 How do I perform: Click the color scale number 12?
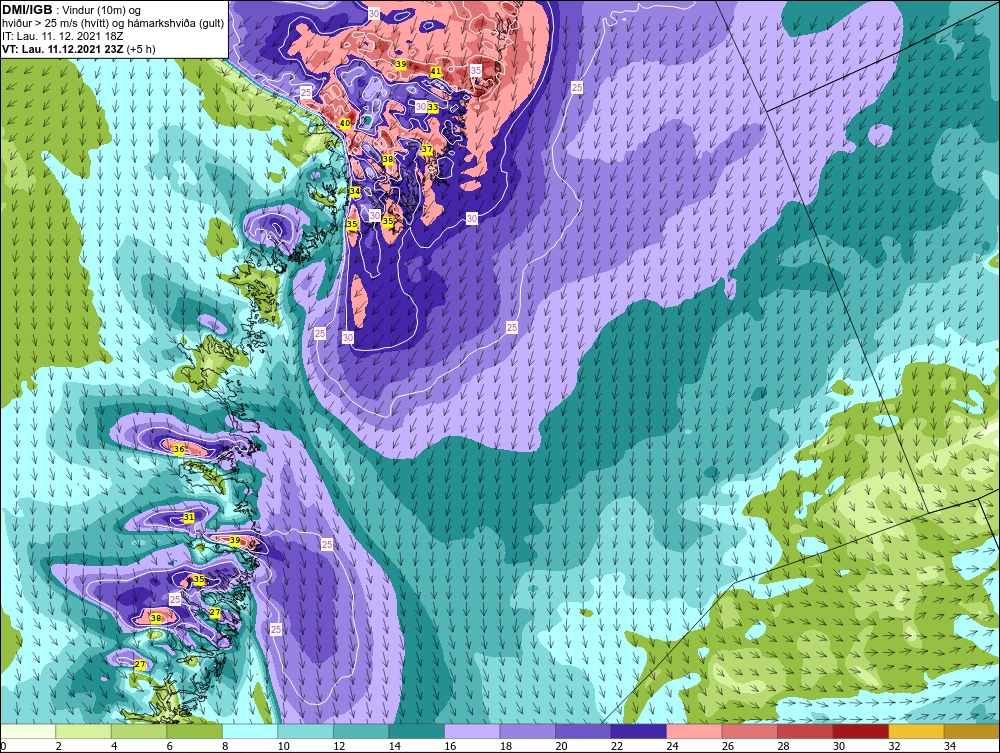tap(339, 746)
